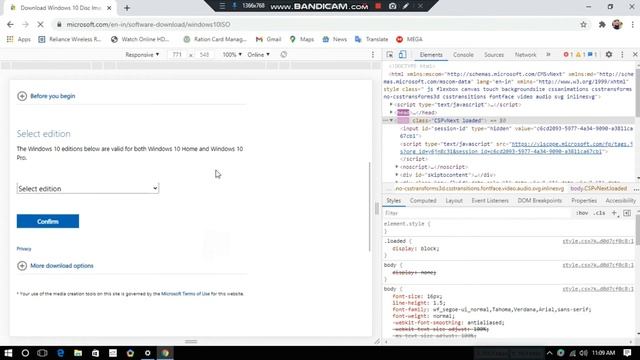Open the Apps bookmark
This screenshot has height=360, width=640.
click(19, 39)
